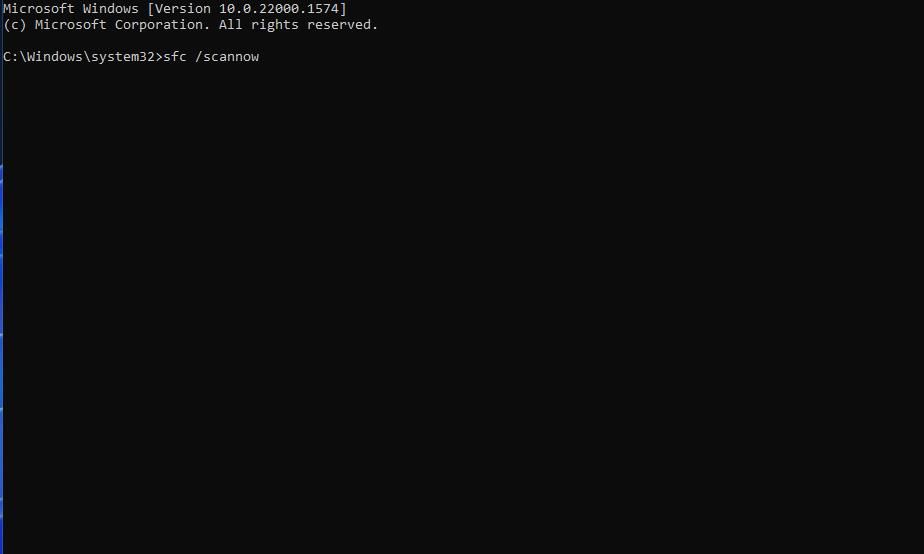
Task: Click the word All in the copyright line
Action: point(230,25)
